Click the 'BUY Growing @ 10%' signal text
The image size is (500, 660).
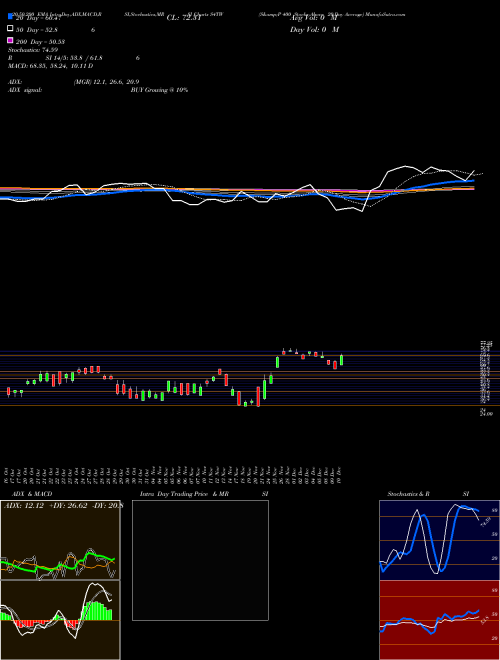(x=159, y=90)
